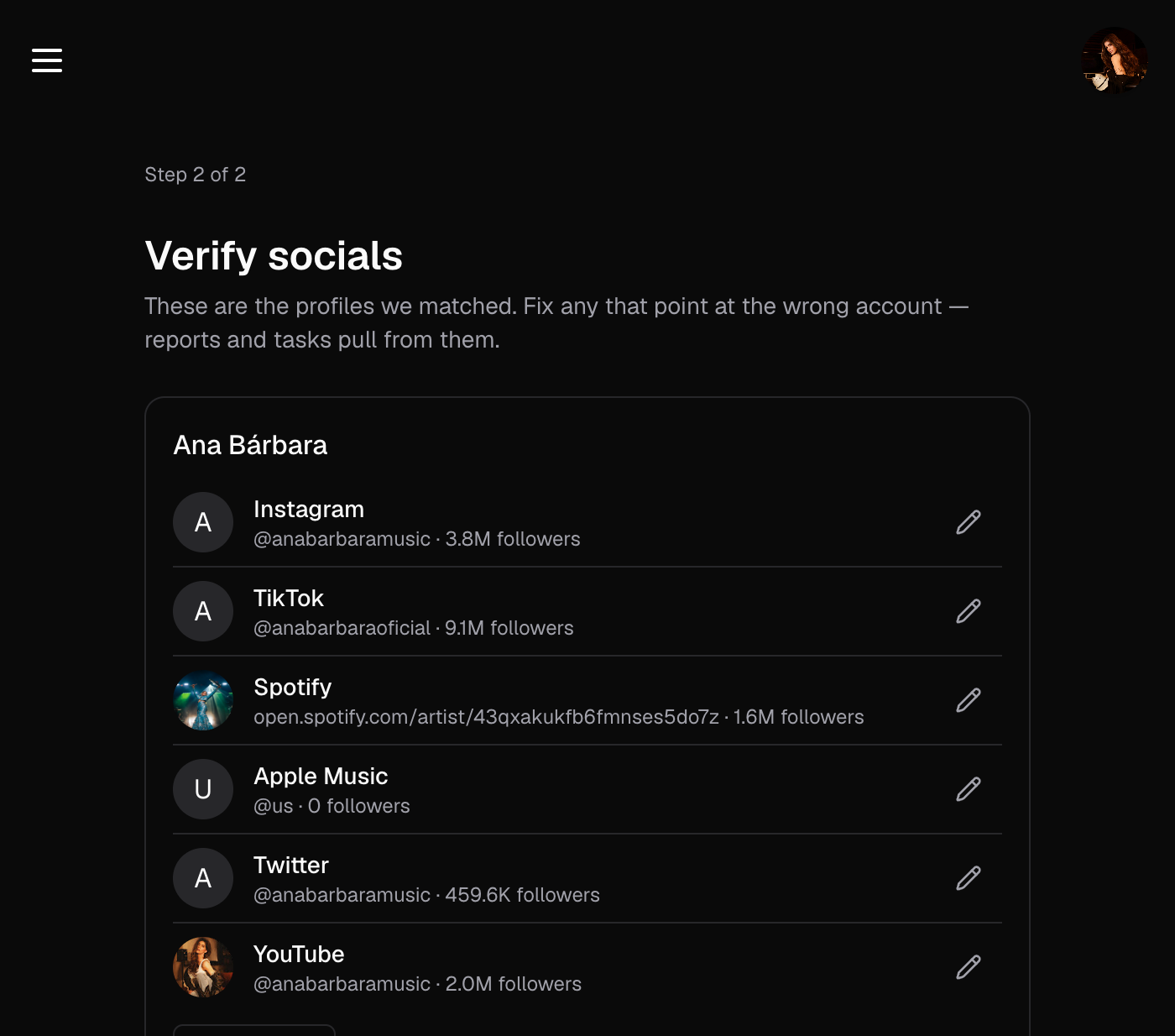Screen dimensions: 1175x1036
Task: Open the profile avatar at top right
Action: point(1115,60)
